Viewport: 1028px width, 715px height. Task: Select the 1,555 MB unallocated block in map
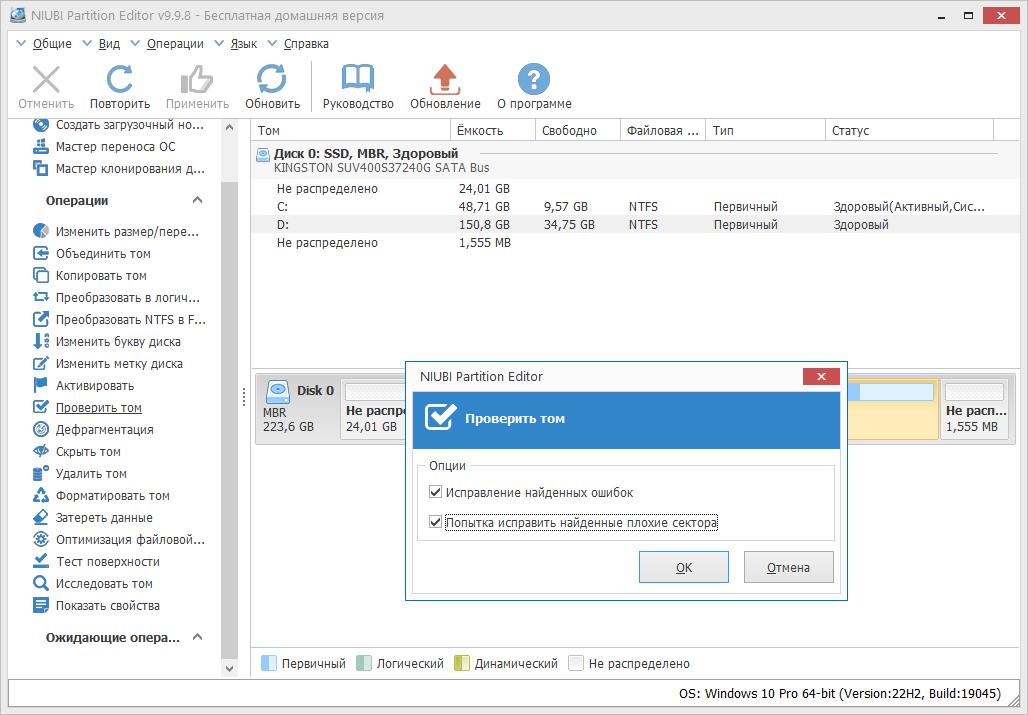coord(974,410)
